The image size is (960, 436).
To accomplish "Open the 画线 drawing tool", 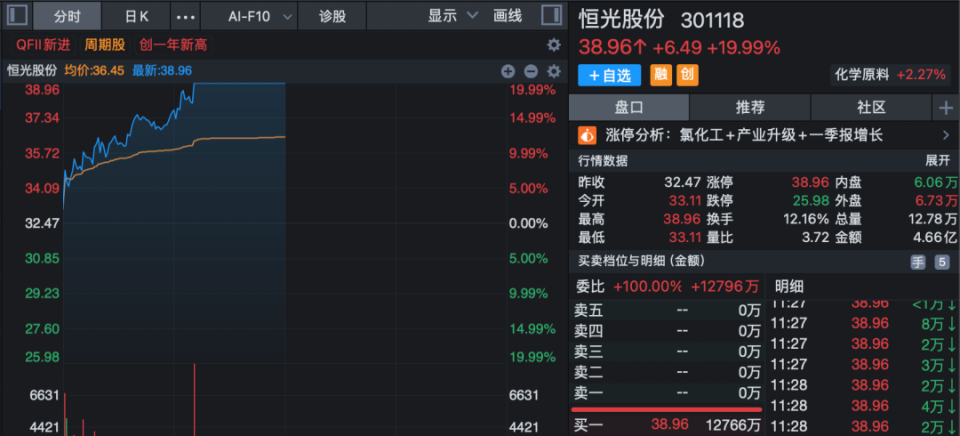I will [x=508, y=16].
